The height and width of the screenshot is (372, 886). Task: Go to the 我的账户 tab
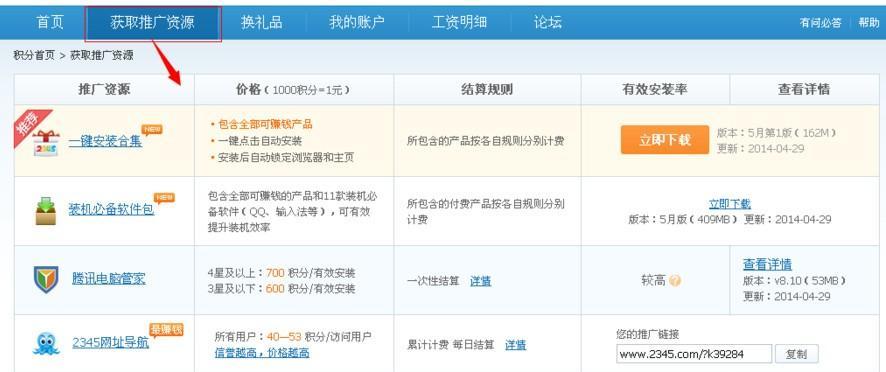pos(357,22)
